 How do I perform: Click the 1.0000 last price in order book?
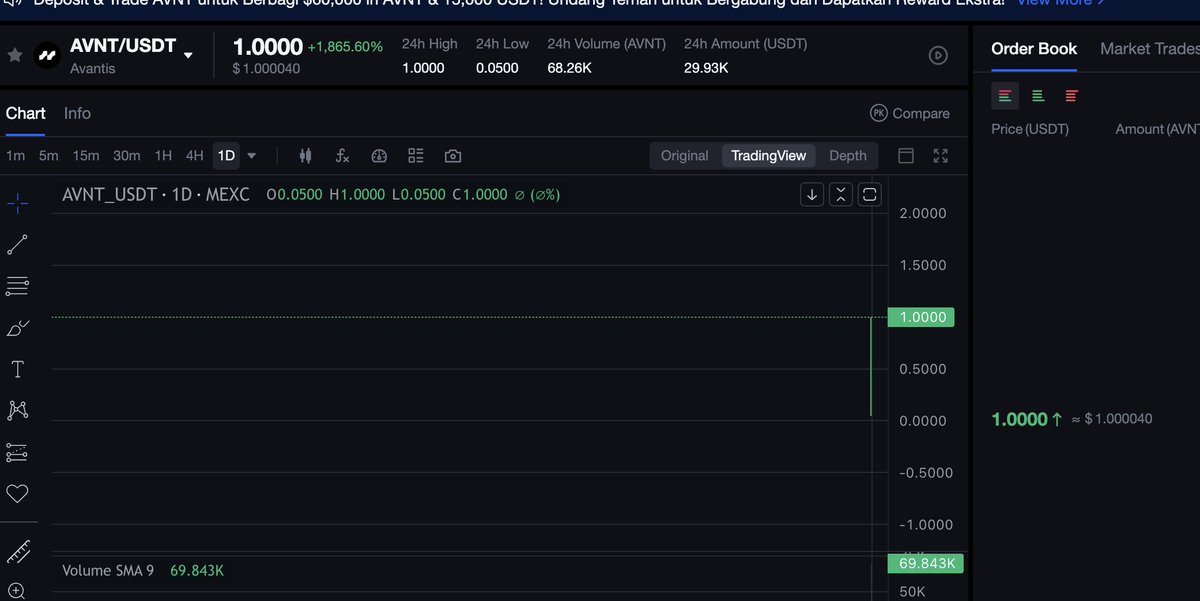click(x=1019, y=419)
